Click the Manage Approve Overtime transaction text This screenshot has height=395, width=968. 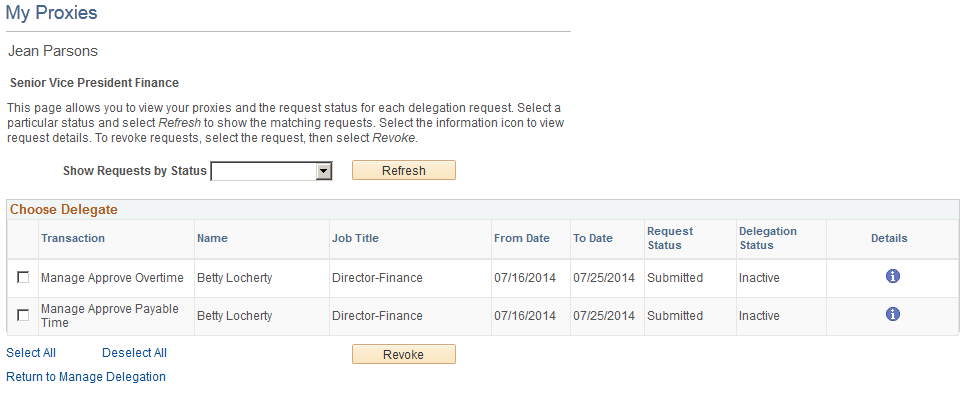(112, 278)
